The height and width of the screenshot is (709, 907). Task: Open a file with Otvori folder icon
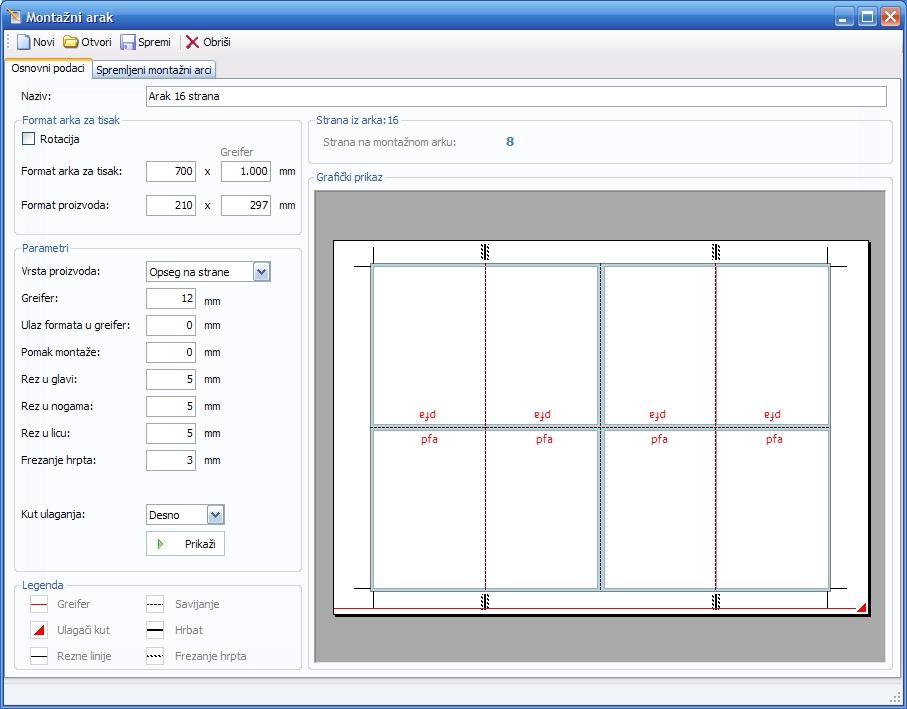pos(71,42)
